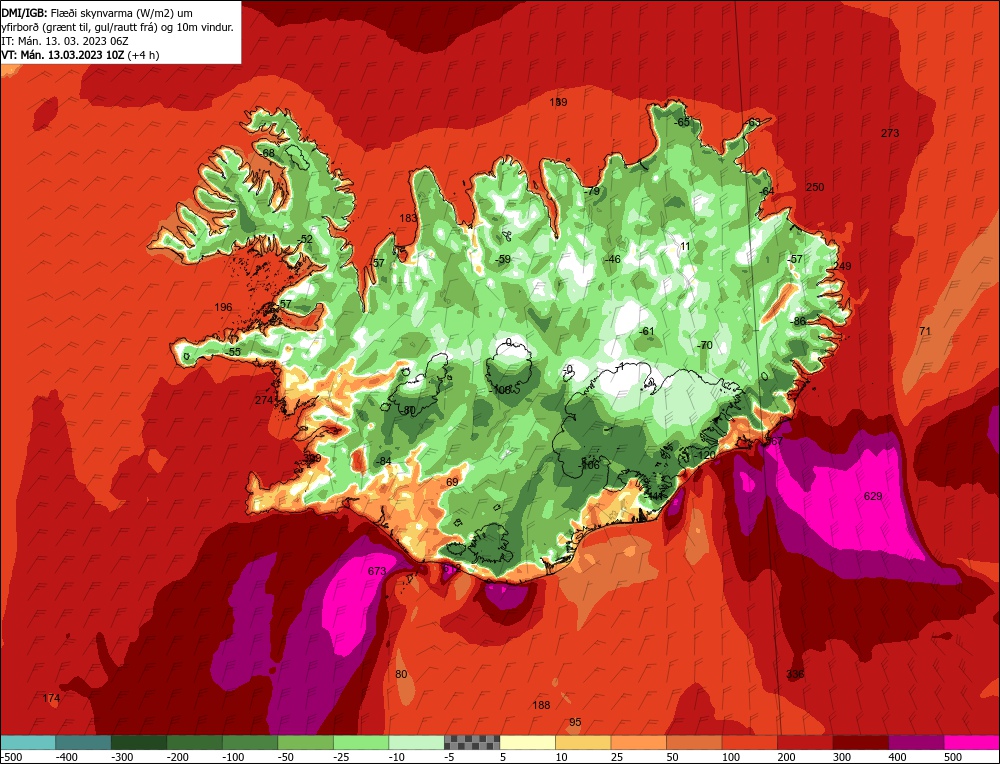Click the dark red 300 to 400 swatch
The height and width of the screenshot is (764, 1000).
861,742
